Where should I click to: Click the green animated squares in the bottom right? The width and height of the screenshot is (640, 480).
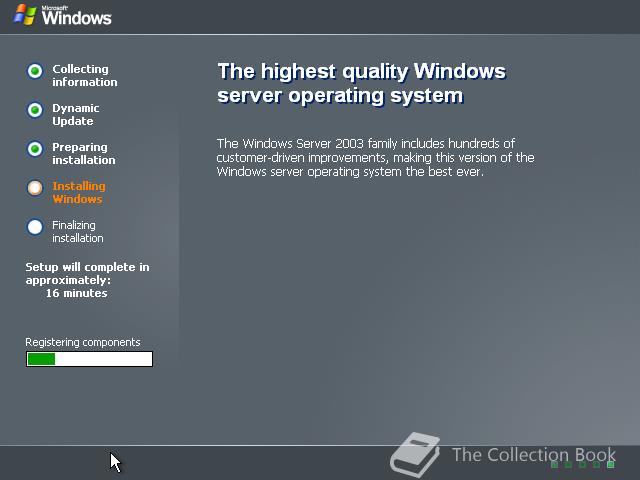pos(582,464)
